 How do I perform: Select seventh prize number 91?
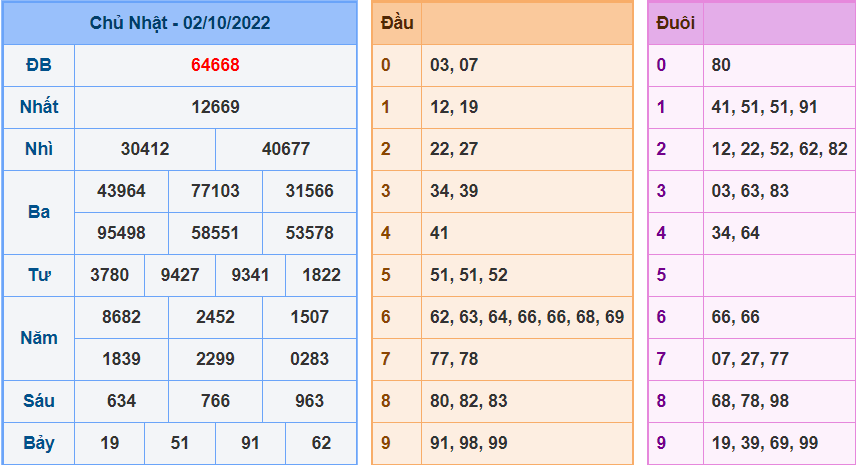(x=250, y=443)
